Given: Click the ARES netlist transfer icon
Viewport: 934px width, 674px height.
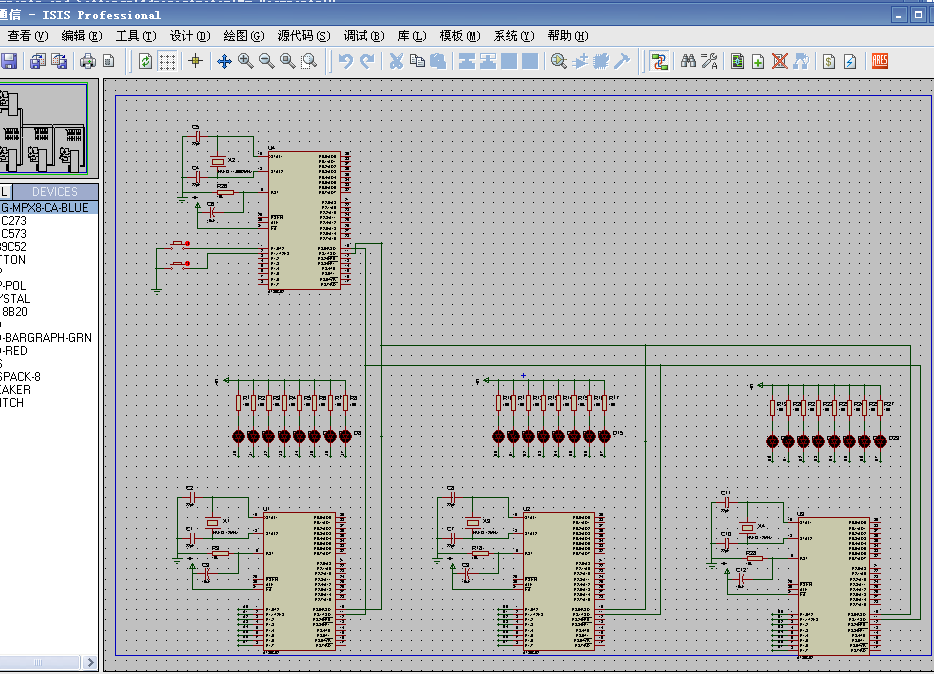Looking at the screenshot, I should (x=880, y=61).
